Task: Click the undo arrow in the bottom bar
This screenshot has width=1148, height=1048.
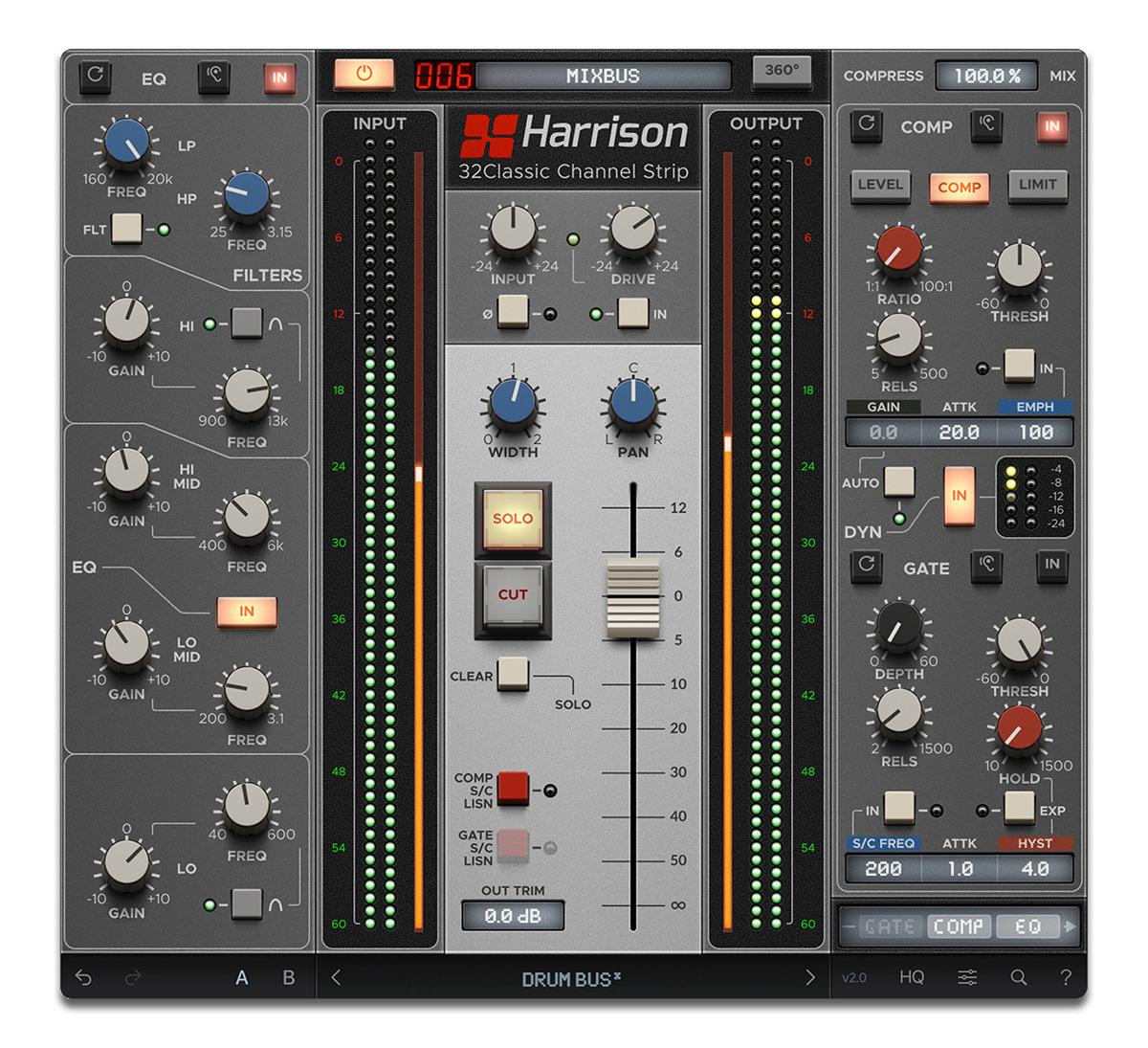Action: 83,977
